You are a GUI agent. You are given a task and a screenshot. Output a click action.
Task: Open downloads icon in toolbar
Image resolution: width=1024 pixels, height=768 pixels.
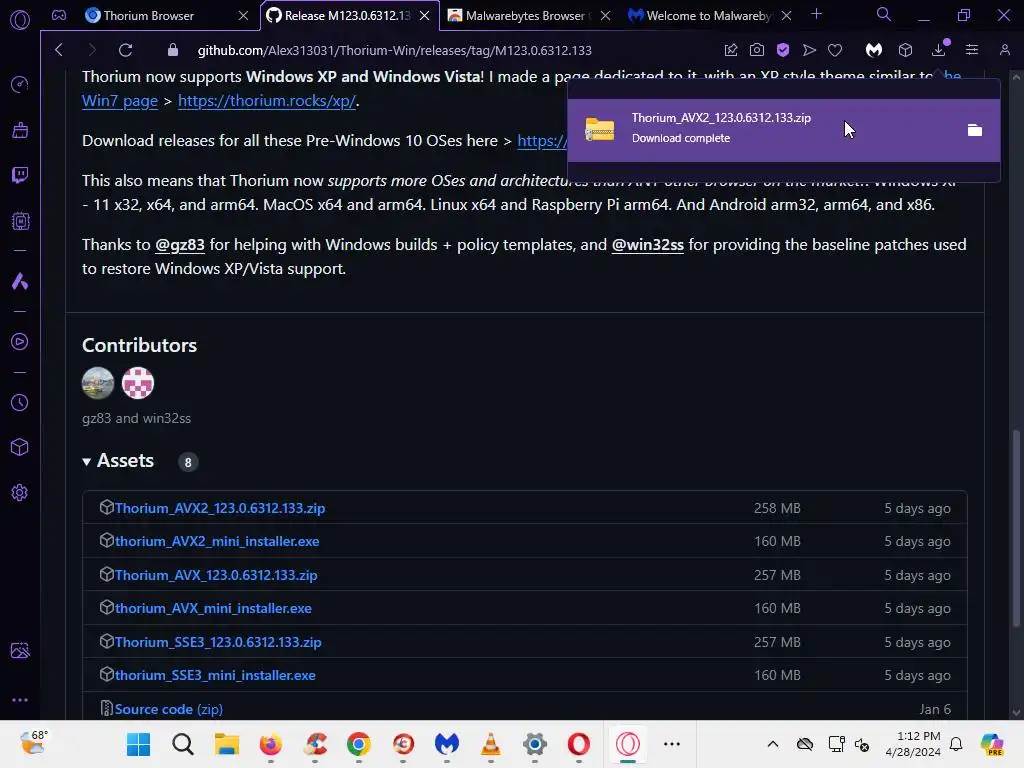pyautogui.click(x=938, y=50)
